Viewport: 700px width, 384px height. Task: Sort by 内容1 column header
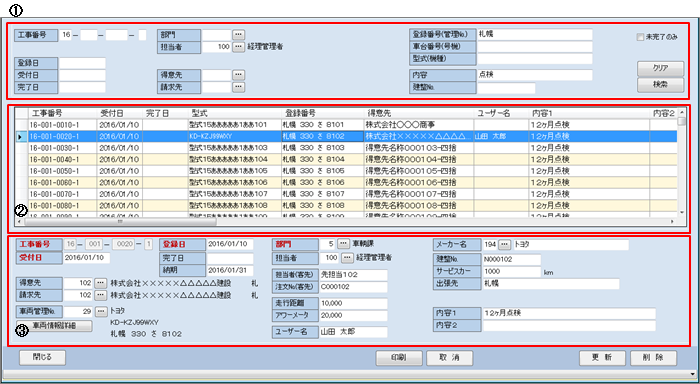[x=589, y=113]
